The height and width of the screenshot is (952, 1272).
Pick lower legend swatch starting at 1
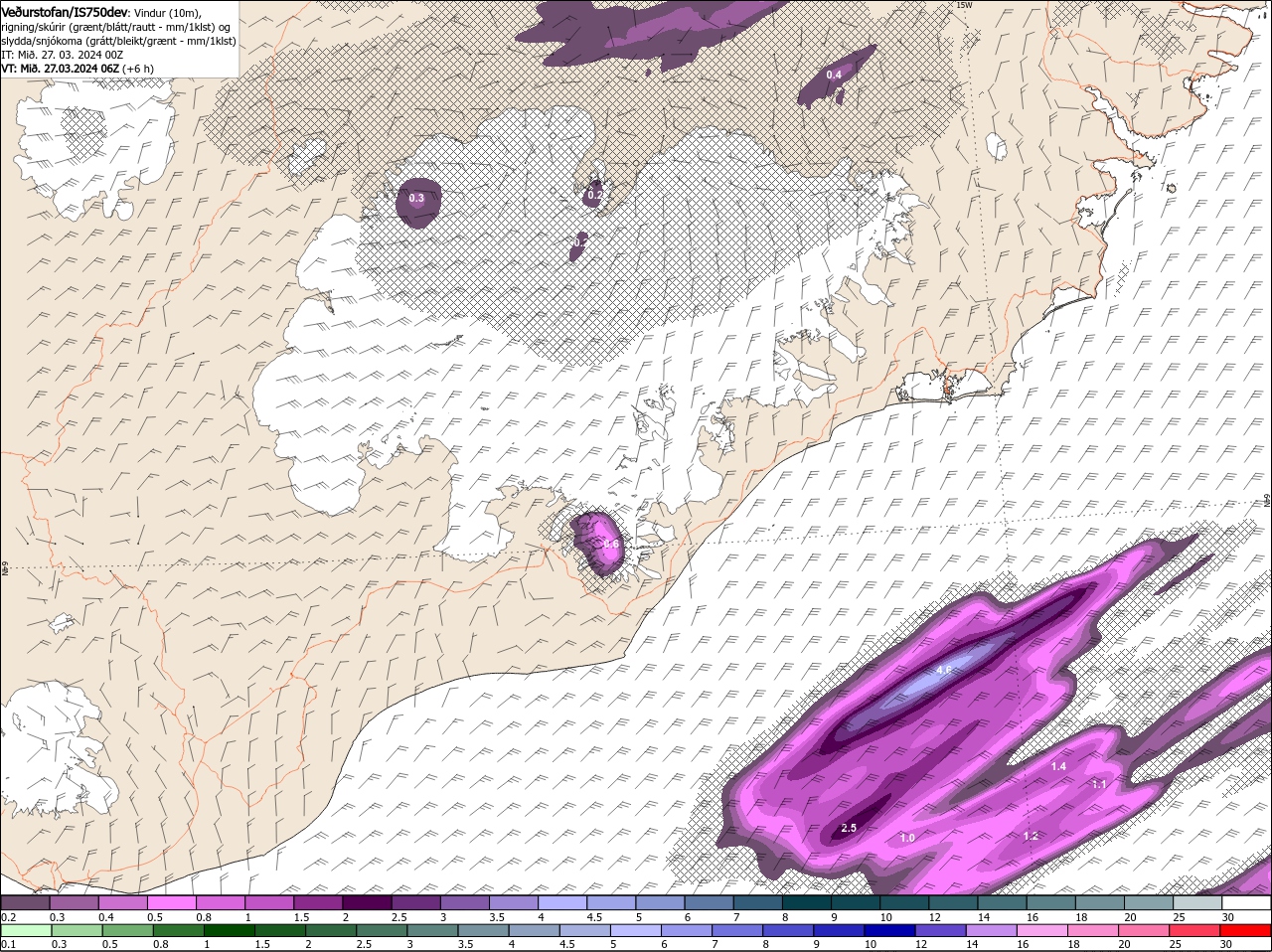(x=230, y=930)
